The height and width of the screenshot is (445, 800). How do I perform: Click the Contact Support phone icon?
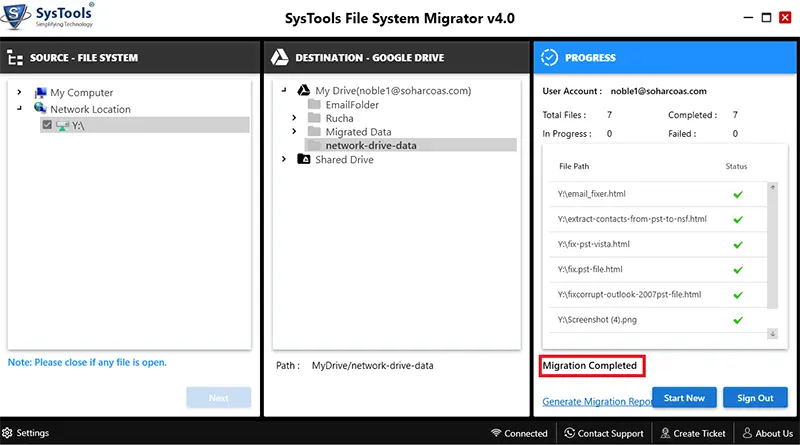tap(569, 433)
